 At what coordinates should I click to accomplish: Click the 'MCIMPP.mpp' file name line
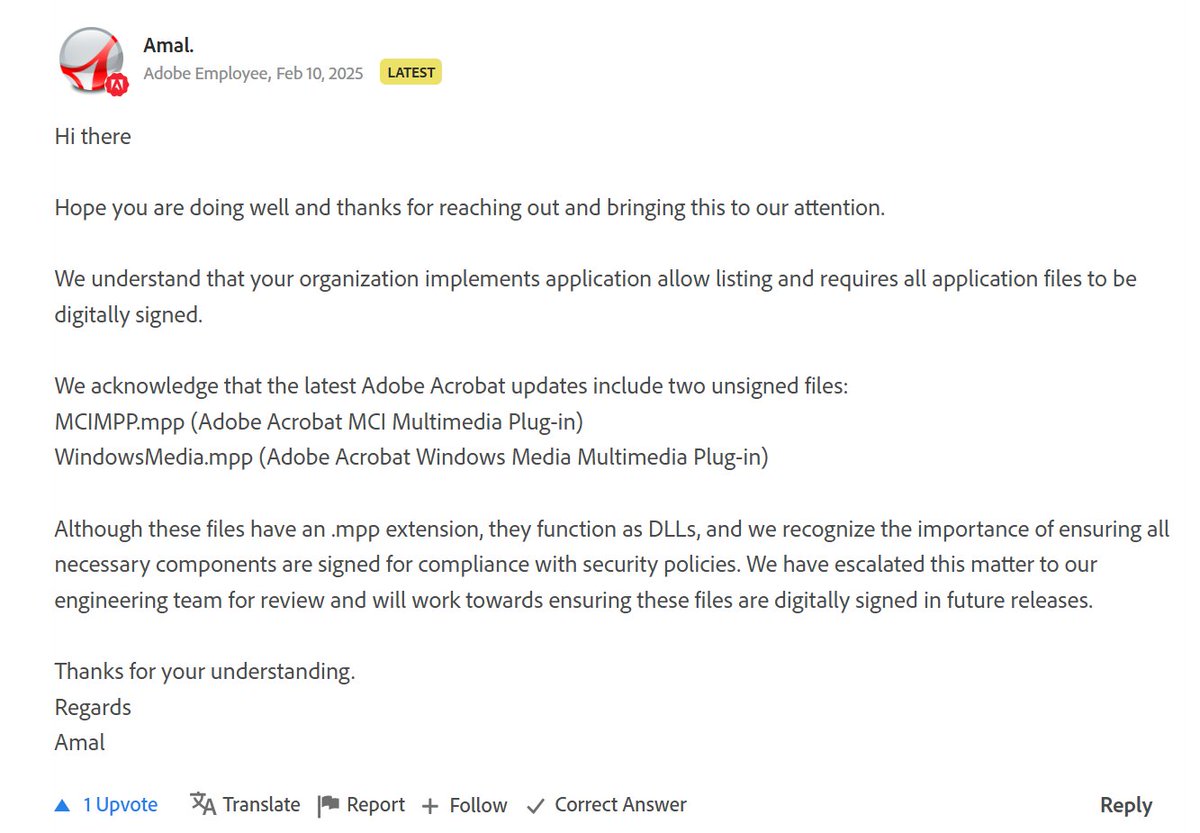click(x=319, y=422)
